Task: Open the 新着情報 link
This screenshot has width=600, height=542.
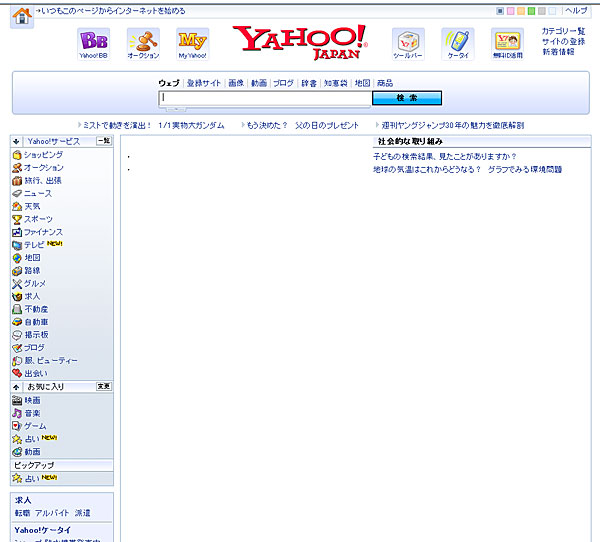Action: (558, 52)
